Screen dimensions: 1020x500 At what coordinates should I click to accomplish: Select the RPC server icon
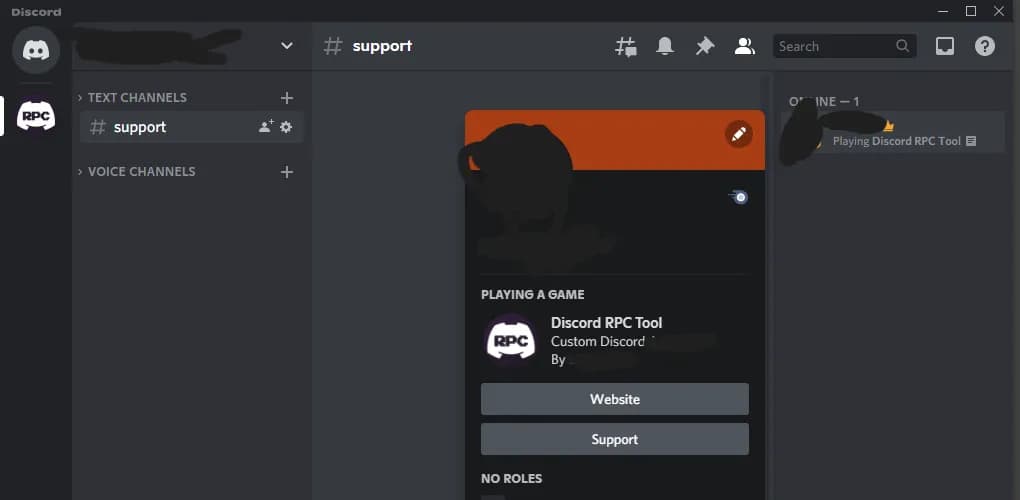click(36, 116)
